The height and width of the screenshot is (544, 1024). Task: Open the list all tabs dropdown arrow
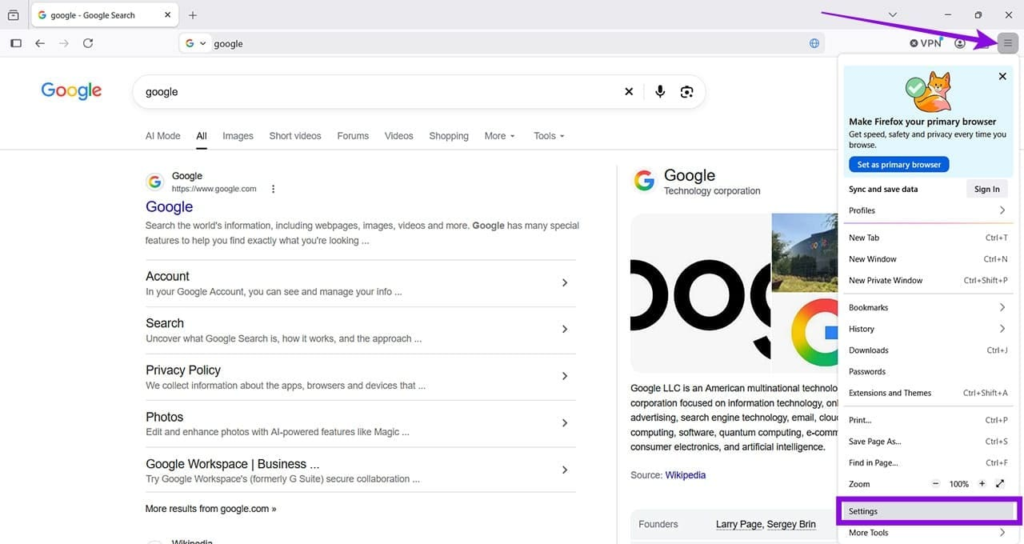tap(892, 15)
